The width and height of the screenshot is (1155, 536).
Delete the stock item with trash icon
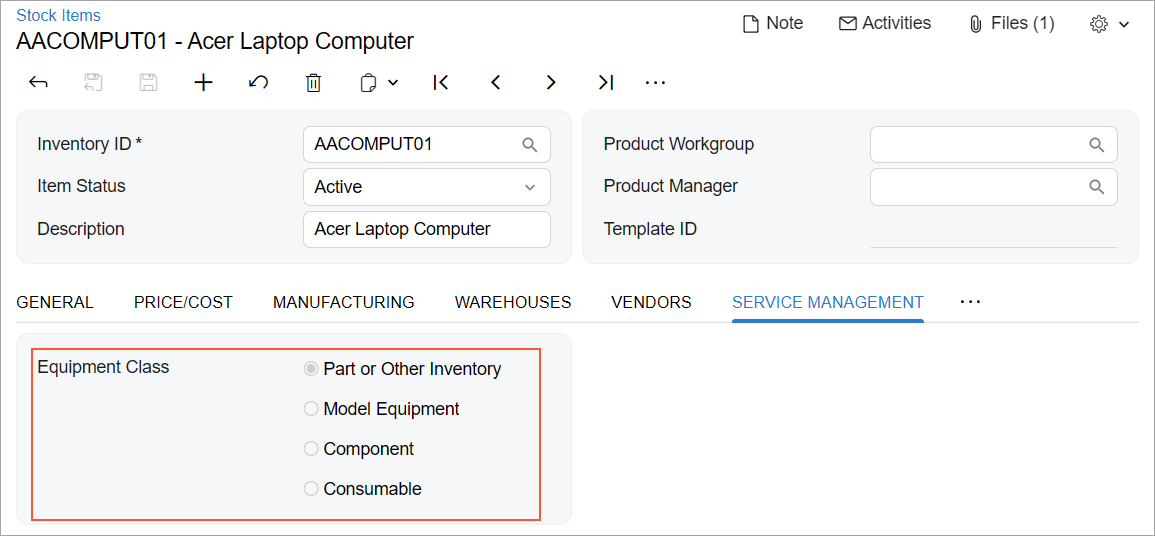[x=313, y=83]
